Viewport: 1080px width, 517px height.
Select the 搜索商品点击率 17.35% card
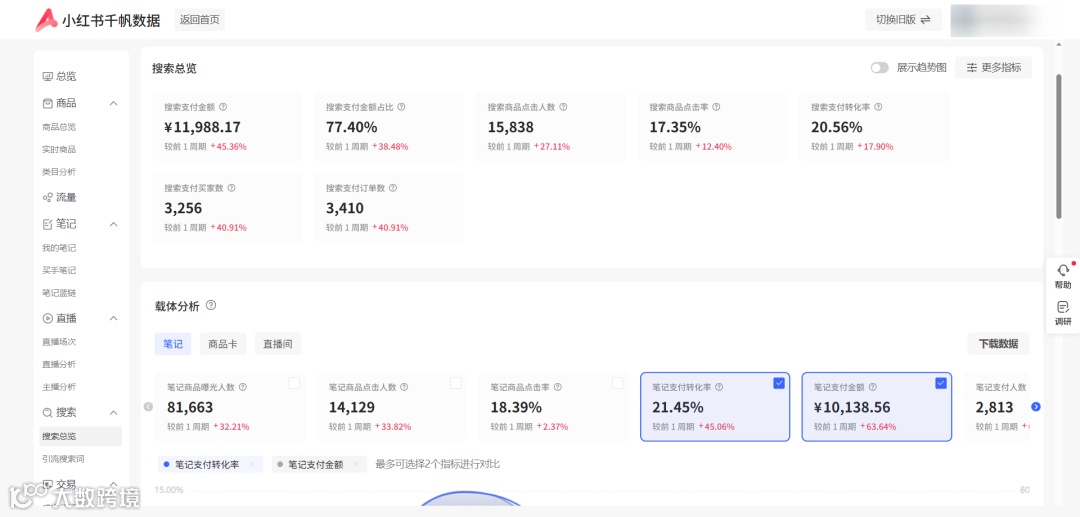coord(712,127)
